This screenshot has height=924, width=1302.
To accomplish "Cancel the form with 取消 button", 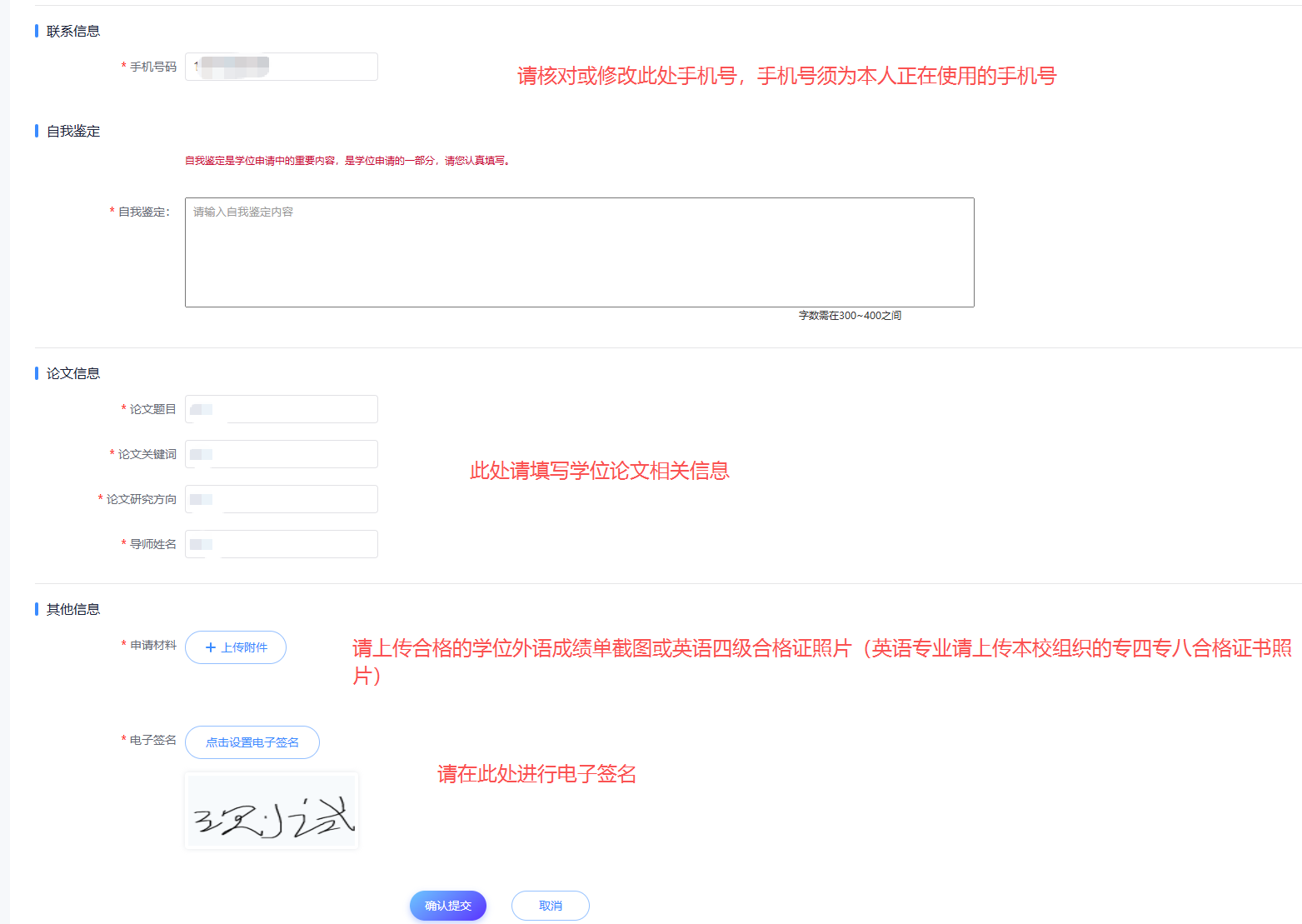I will pyautogui.click(x=551, y=906).
